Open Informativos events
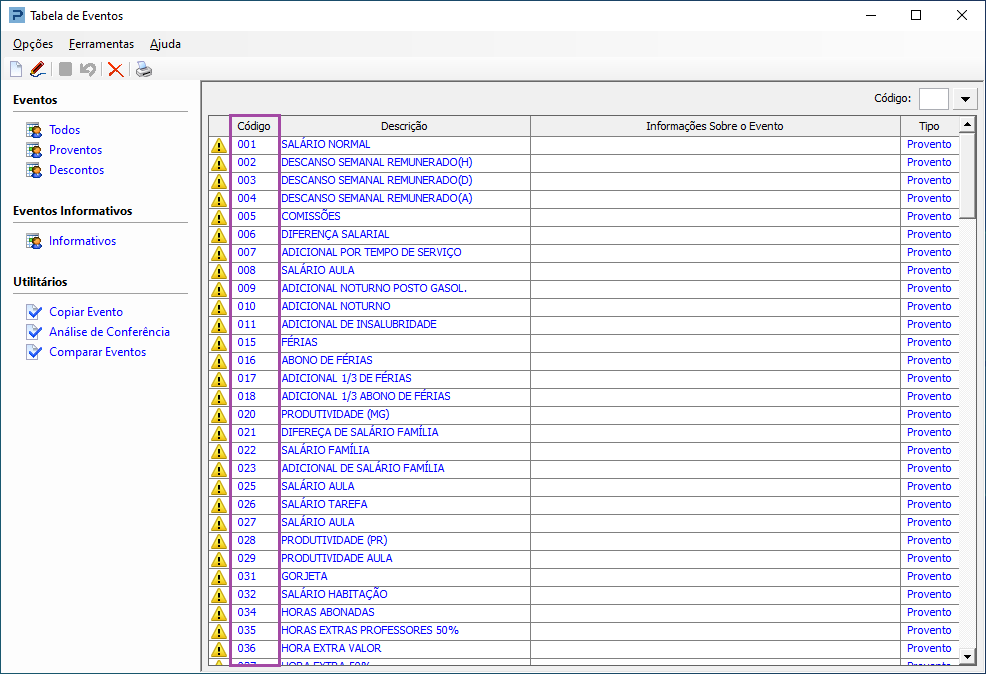This screenshot has height=674, width=986. point(82,241)
